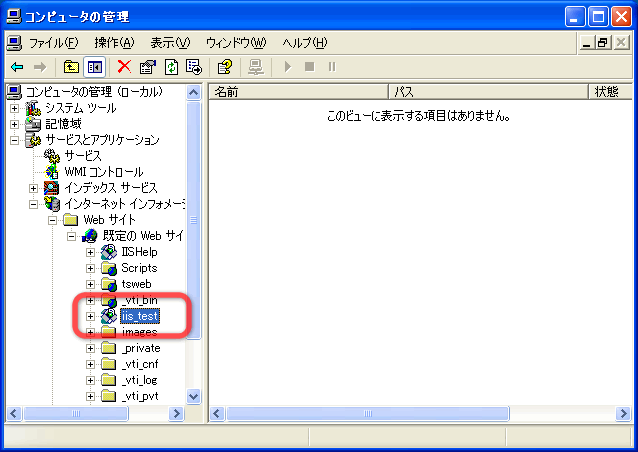Expand the 記憶域 node
The image size is (638, 452).
coord(14,124)
